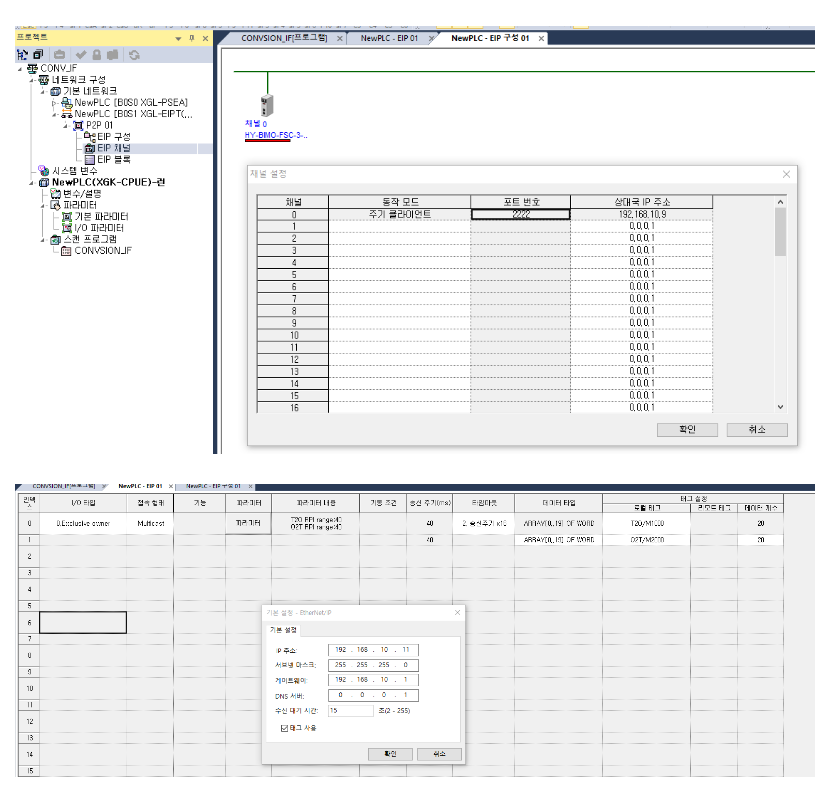This screenshot has height=787, width=820.
Task: Click the 시스템 변수 item icon
Action: [x=43, y=171]
